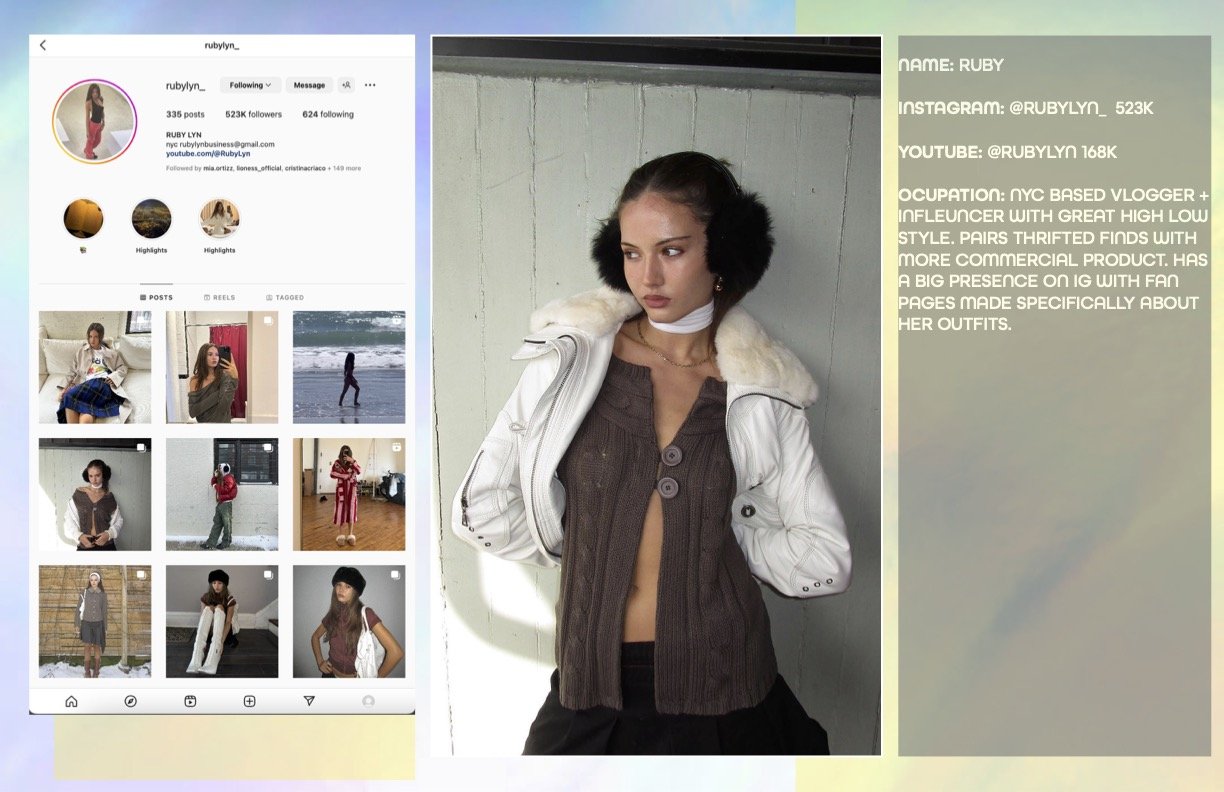Click cristinacriaco in followed-by line
1224x792 pixels.
(303, 168)
